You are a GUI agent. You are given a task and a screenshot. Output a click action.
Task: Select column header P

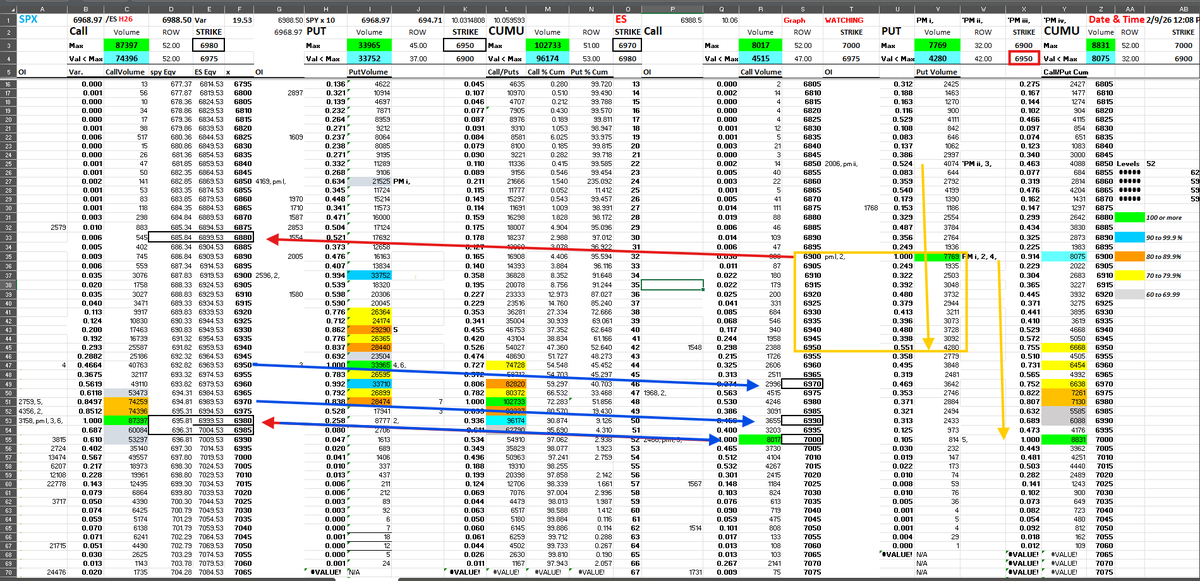point(674,7)
